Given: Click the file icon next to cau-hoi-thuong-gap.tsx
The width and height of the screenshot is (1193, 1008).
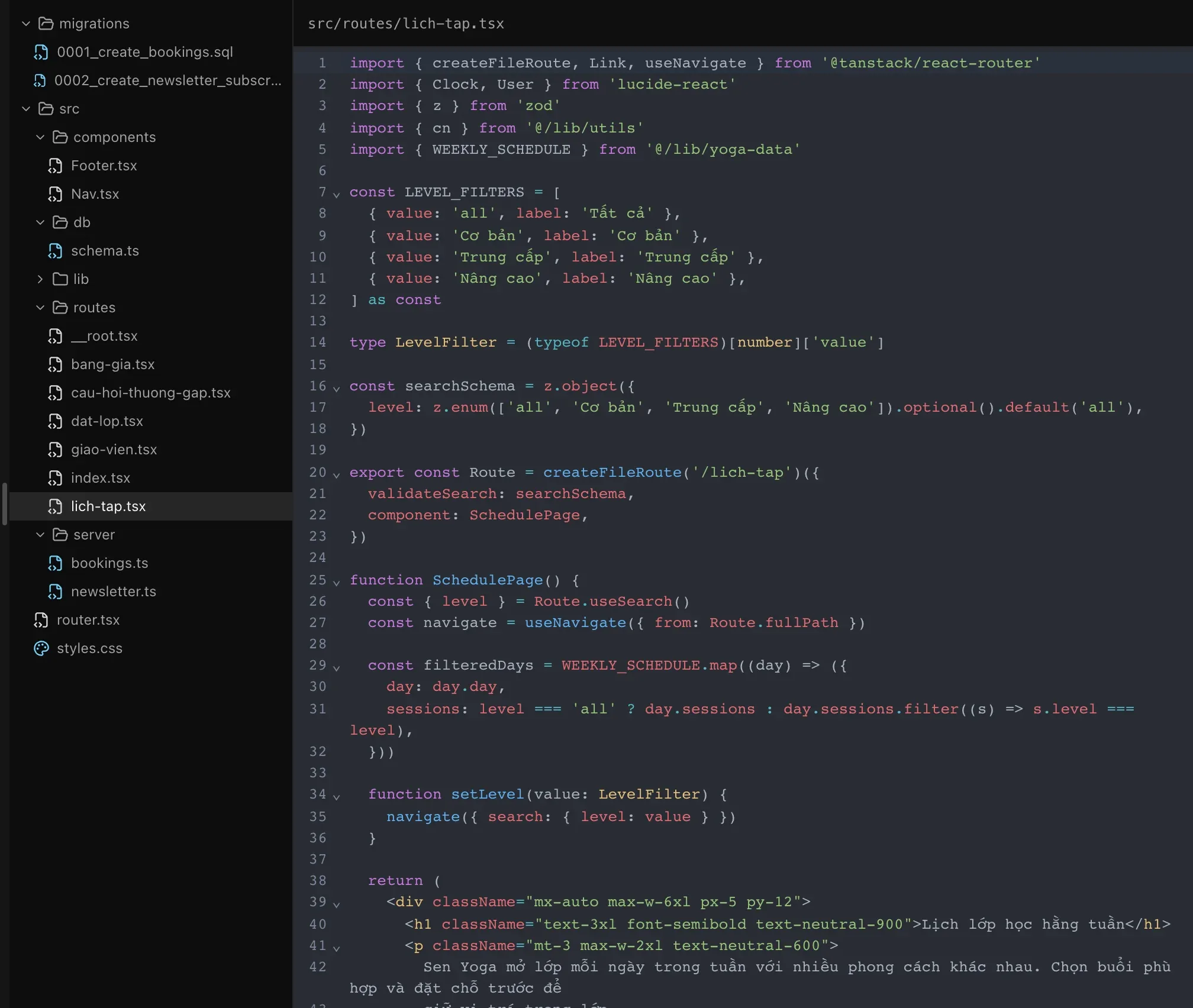Looking at the screenshot, I should pos(55,393).
